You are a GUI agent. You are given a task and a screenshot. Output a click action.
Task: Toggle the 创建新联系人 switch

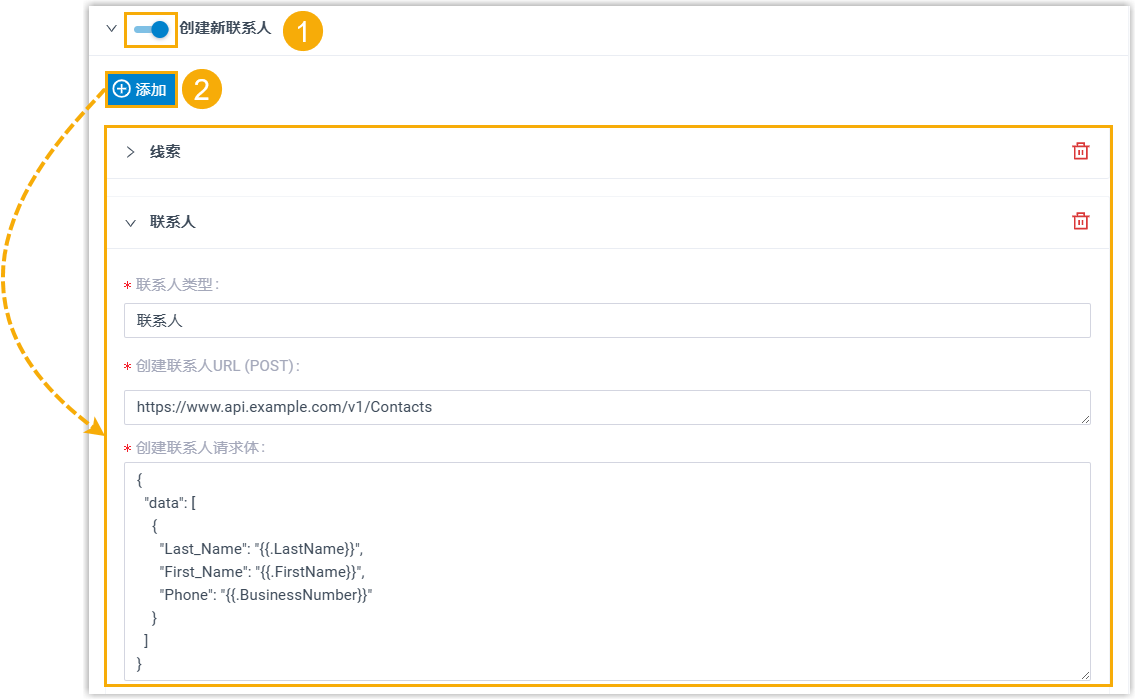point(151,29)
